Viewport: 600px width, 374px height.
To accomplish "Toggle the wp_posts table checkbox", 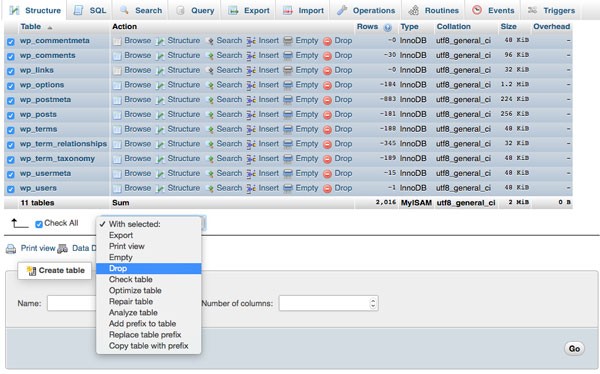I will (11, 115).
